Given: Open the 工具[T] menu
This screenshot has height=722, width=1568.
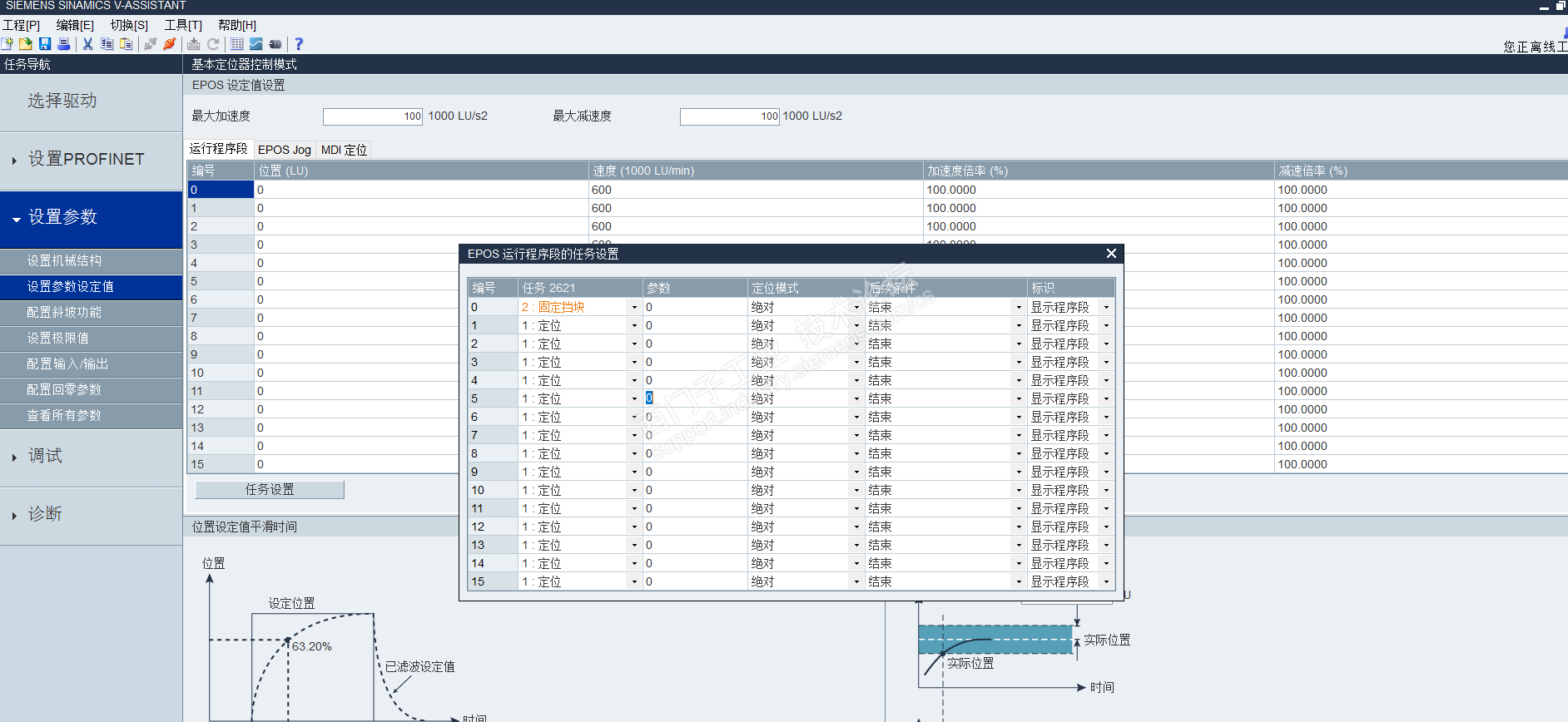Looking at the screenshot, I should click(x=183, y=25).
